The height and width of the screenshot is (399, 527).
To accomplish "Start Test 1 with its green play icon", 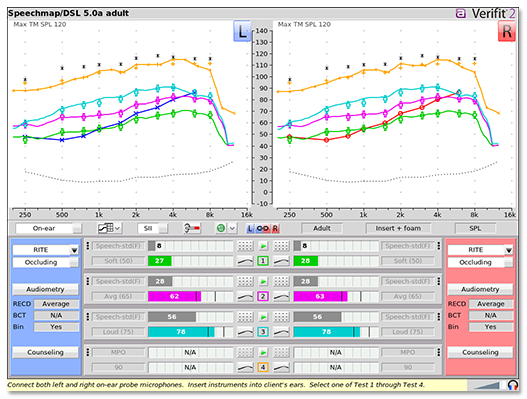I will [263, 246].
